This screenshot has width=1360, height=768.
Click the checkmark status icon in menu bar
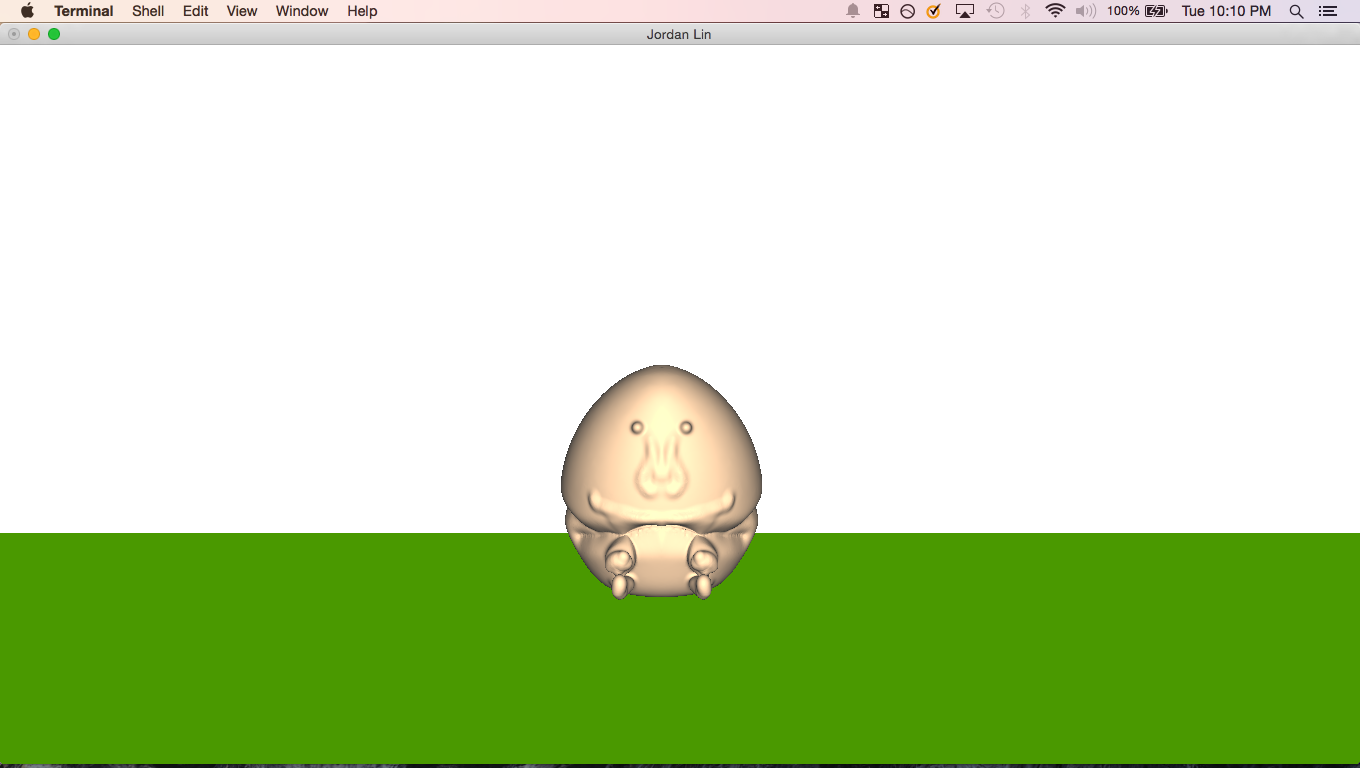coord(934,11)
